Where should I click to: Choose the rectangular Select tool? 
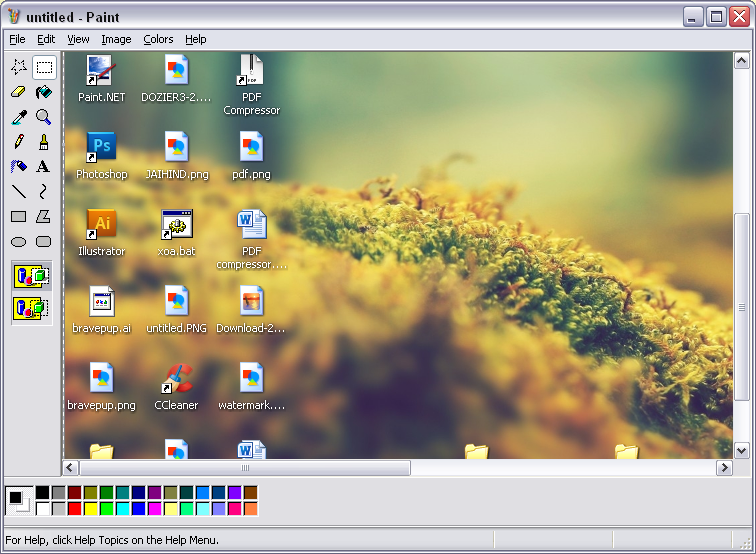(44, 67)
